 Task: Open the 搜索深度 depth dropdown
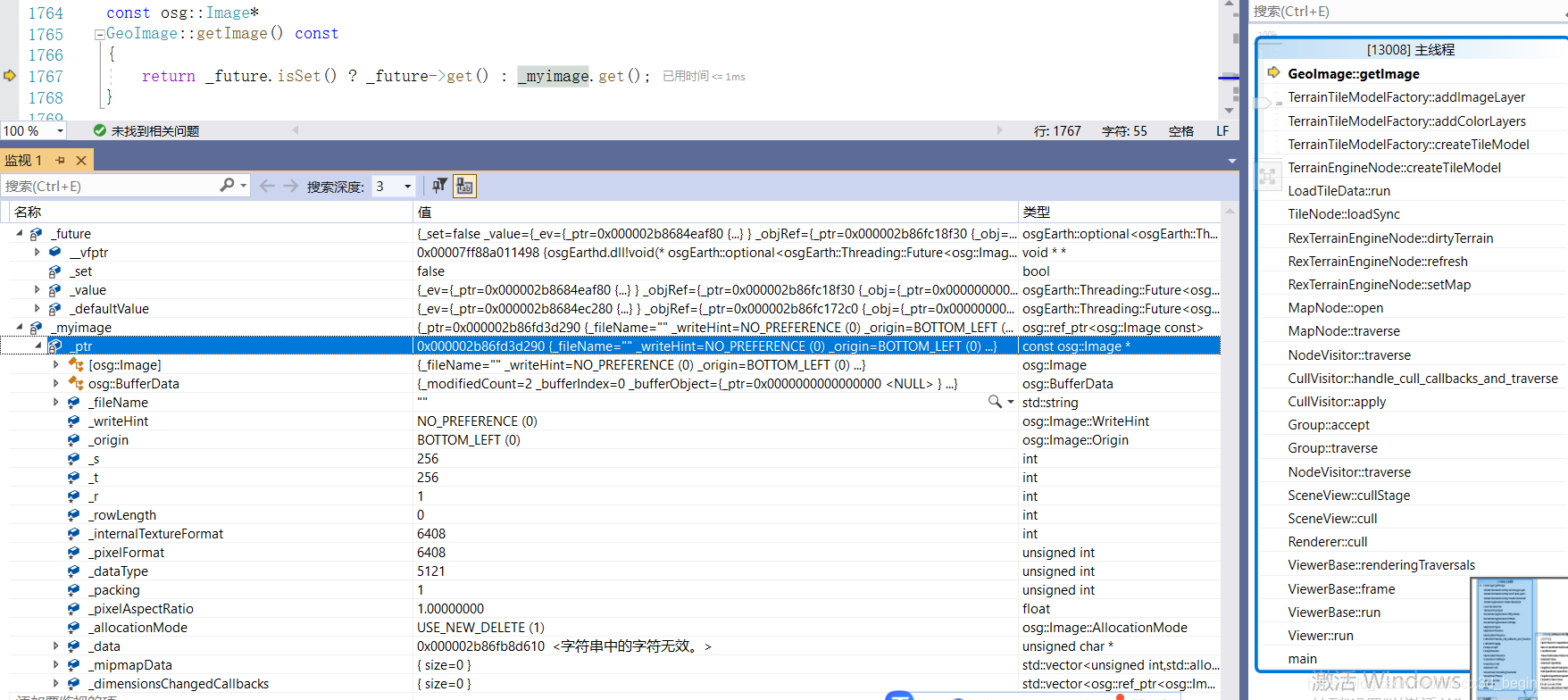click(x=408, y=186)
